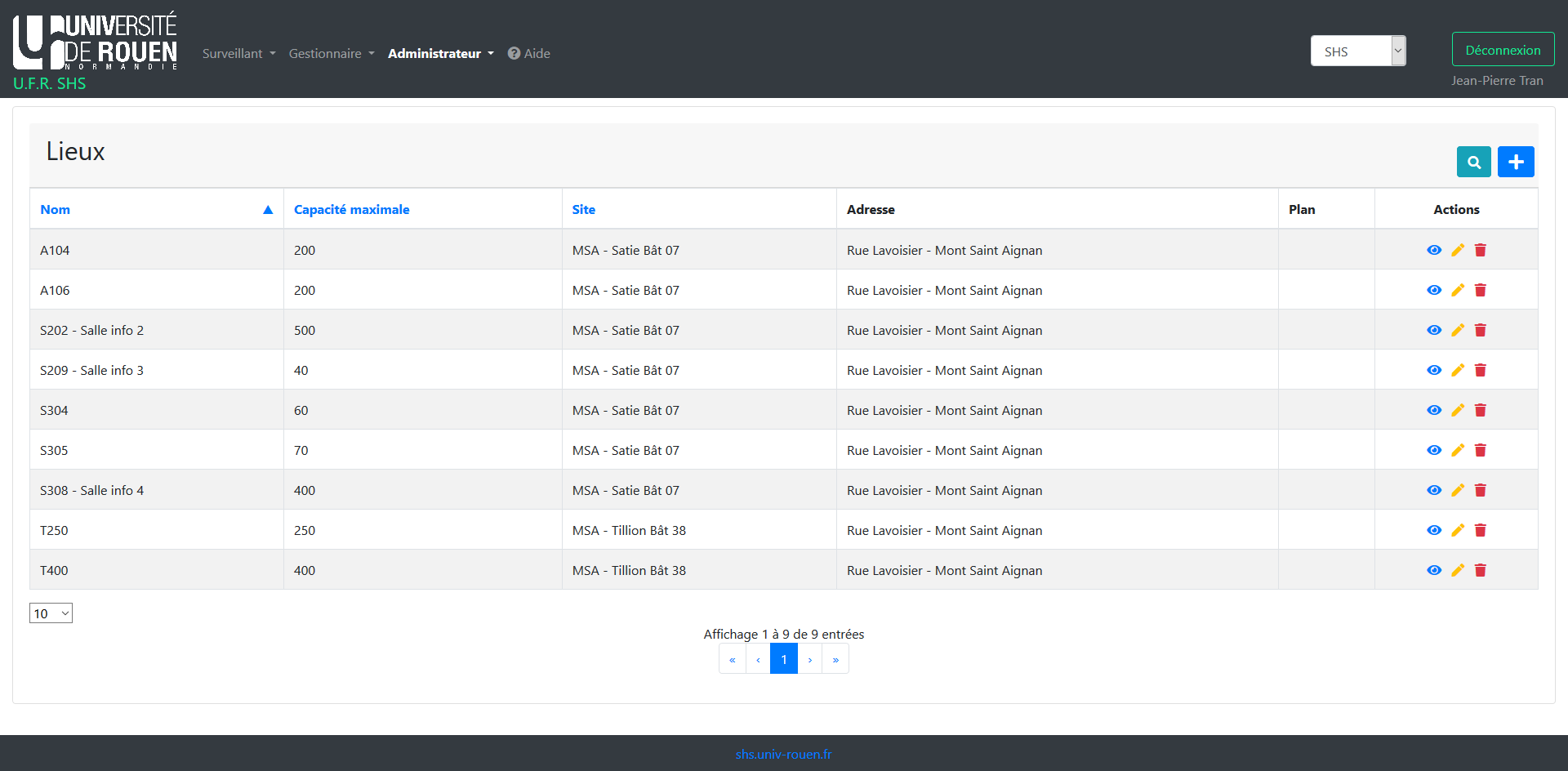Go to last page of pagination

click(835, 659)
